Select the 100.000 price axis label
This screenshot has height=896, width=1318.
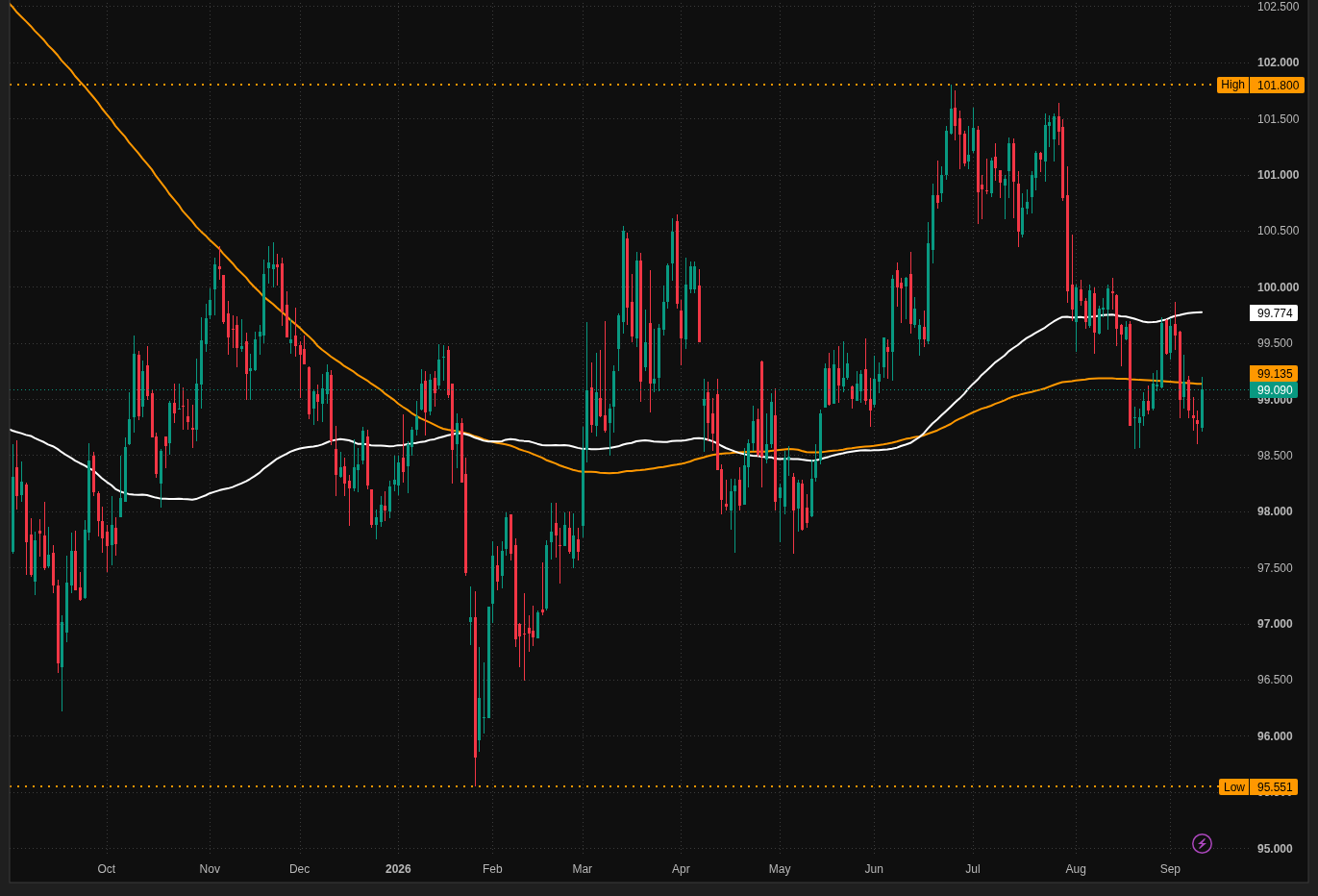(1278, 287)
